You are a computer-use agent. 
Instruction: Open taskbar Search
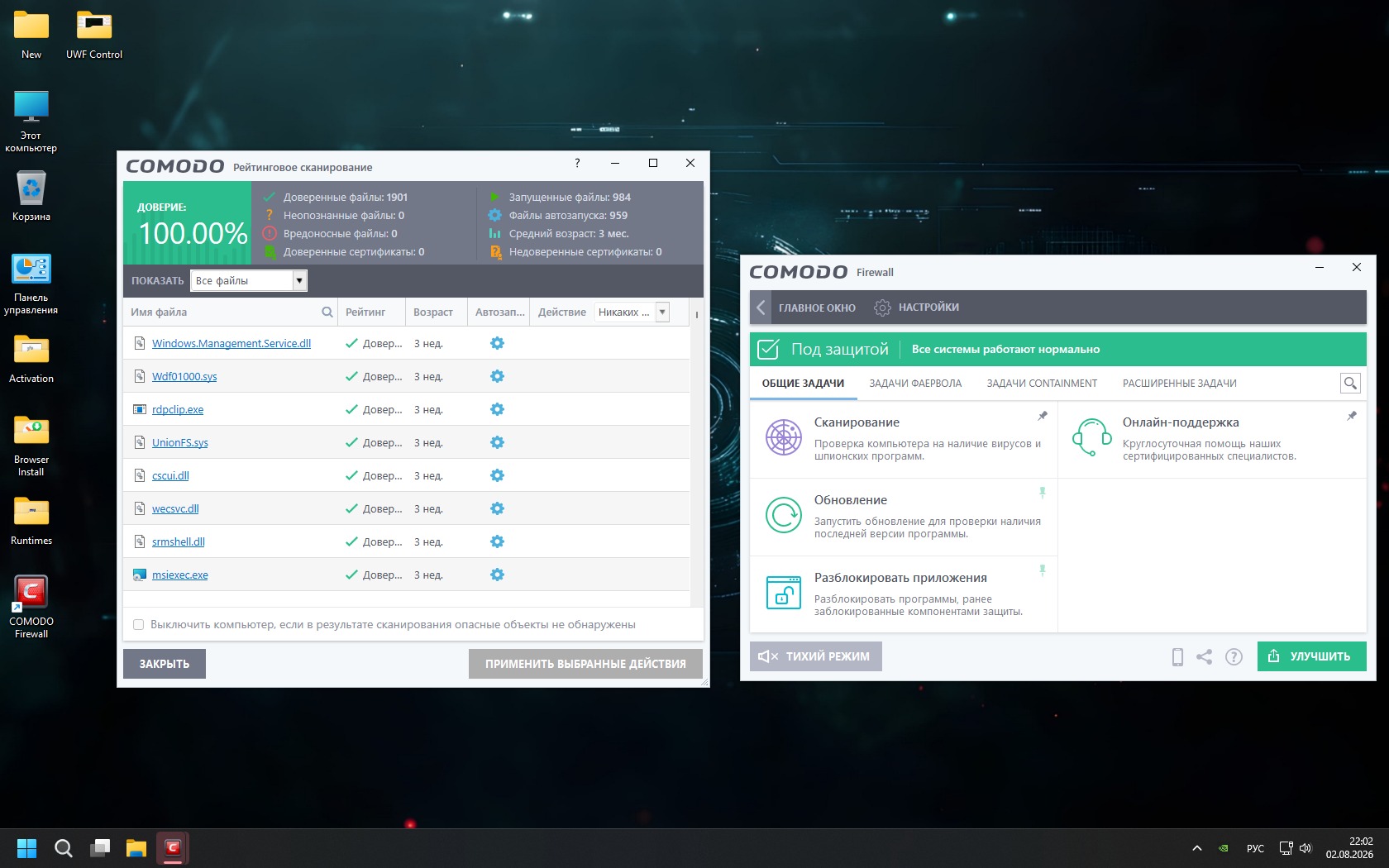click(64, 848)
